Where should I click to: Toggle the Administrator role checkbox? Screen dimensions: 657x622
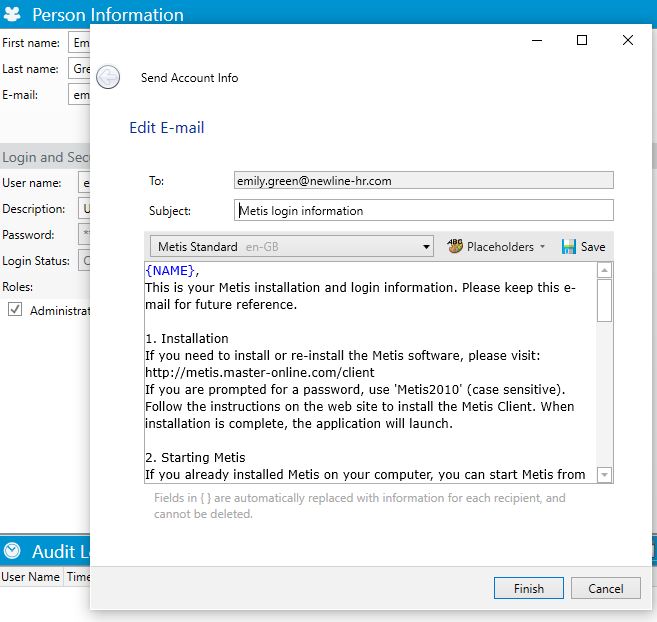(x=15, y=309)
